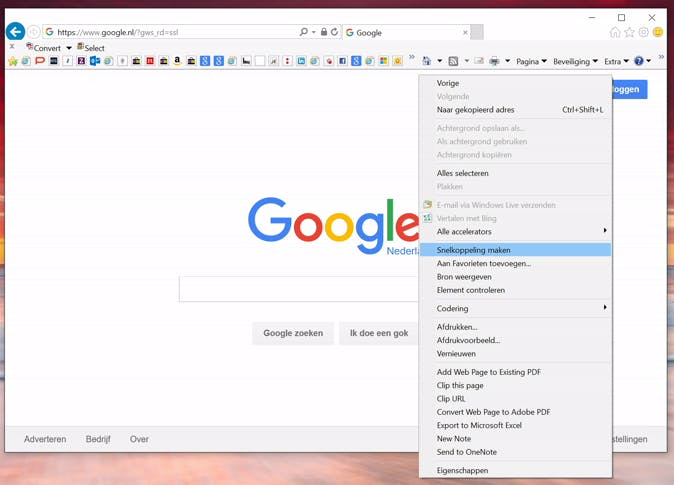Click the yellow smiley feedback icon

tap(658, 32)
